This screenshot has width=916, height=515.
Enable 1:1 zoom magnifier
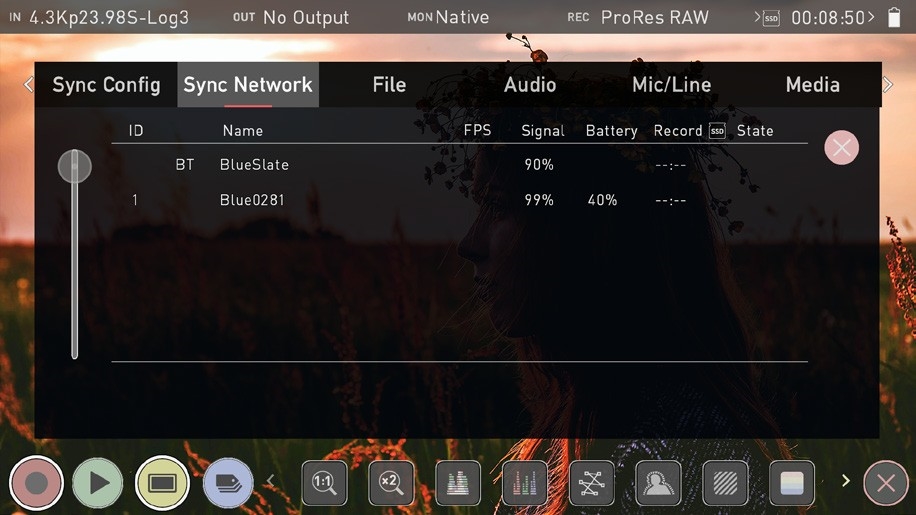pyautogui.click(x=324, y=483)
